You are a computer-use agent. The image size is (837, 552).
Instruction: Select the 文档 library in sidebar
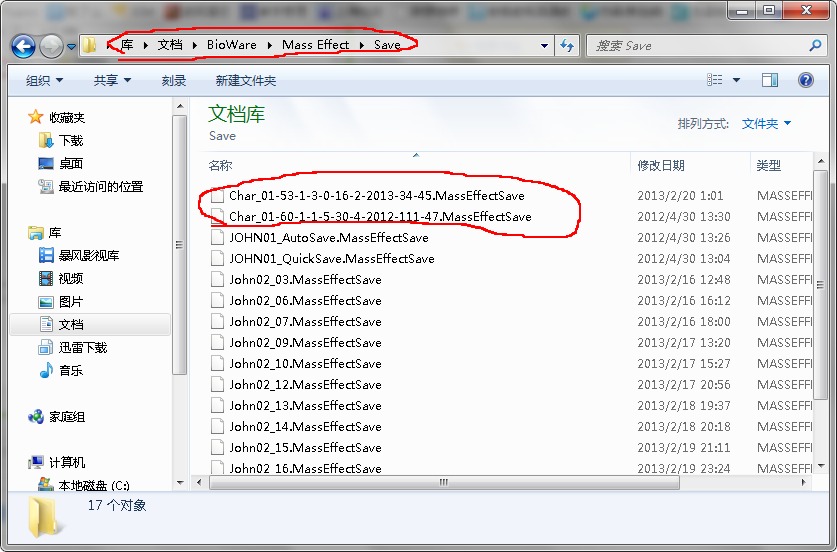click(90, 325)
